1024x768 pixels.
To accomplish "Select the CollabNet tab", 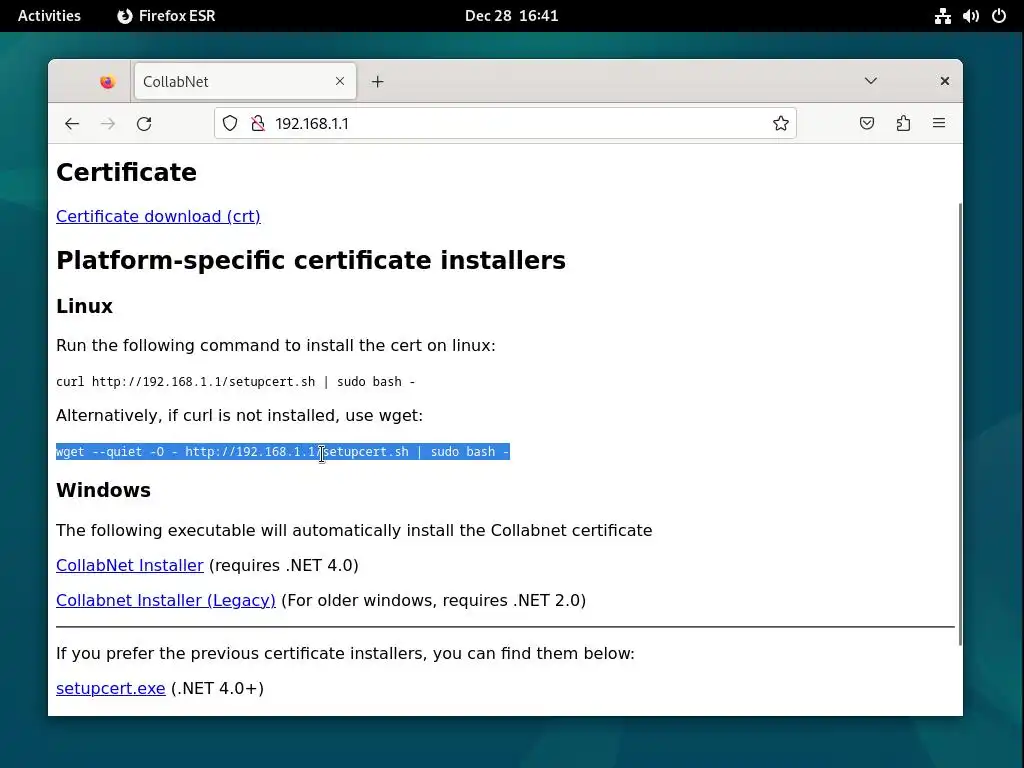I will pyautogui.click(x=245, y=82).
